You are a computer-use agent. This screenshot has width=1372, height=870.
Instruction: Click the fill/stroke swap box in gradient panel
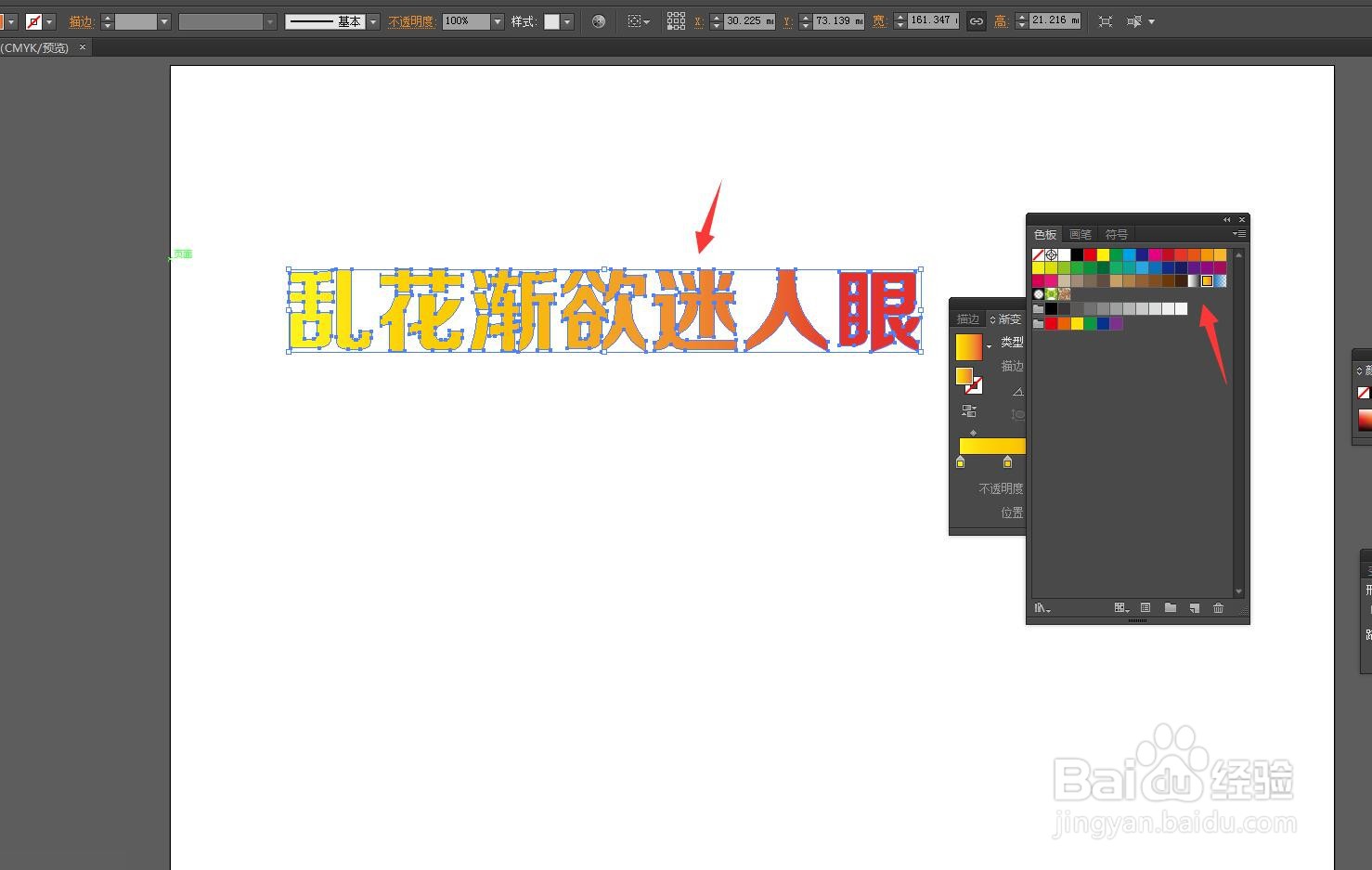969,380
